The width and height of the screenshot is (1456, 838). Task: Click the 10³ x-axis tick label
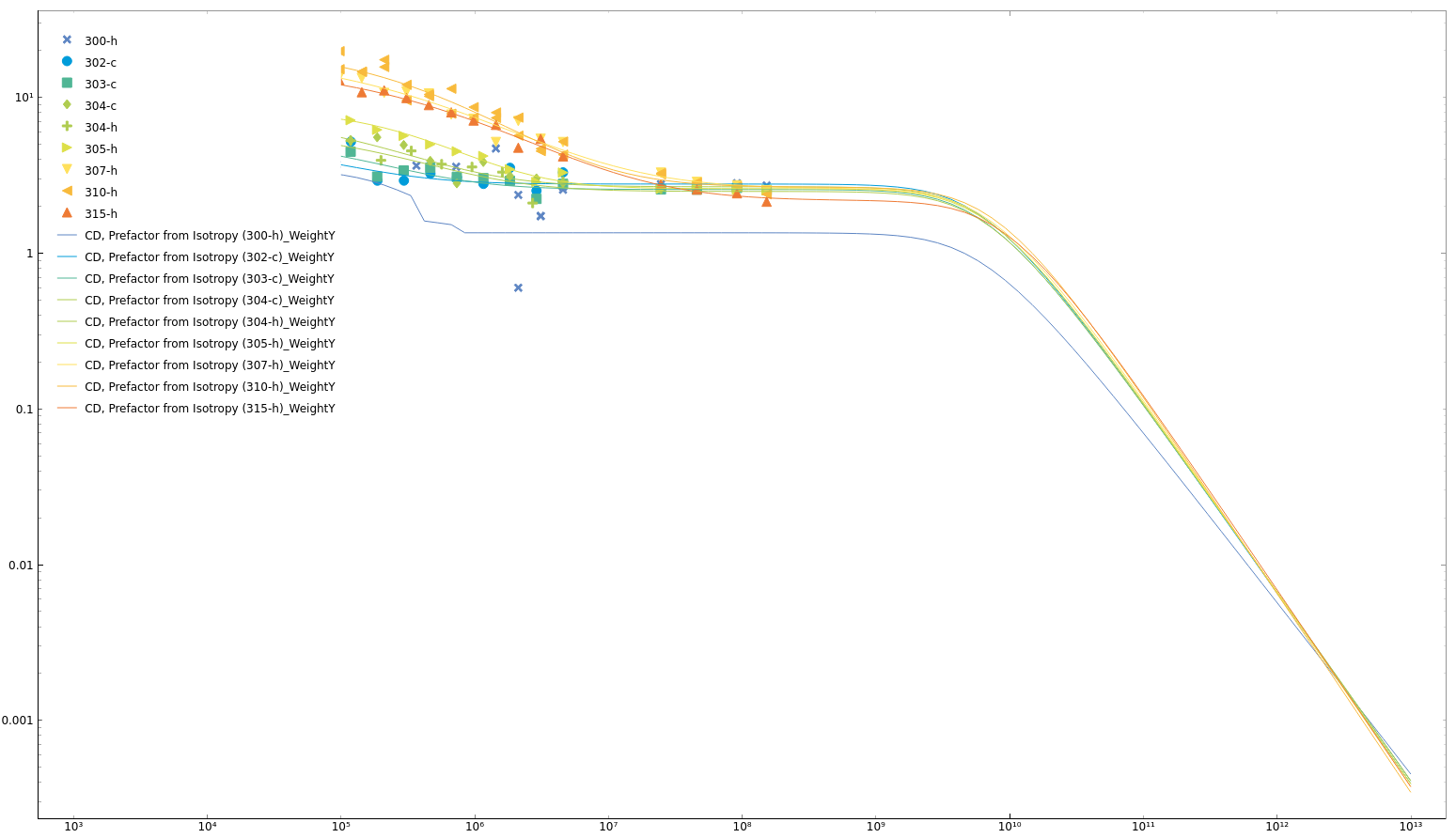(73, 827)
